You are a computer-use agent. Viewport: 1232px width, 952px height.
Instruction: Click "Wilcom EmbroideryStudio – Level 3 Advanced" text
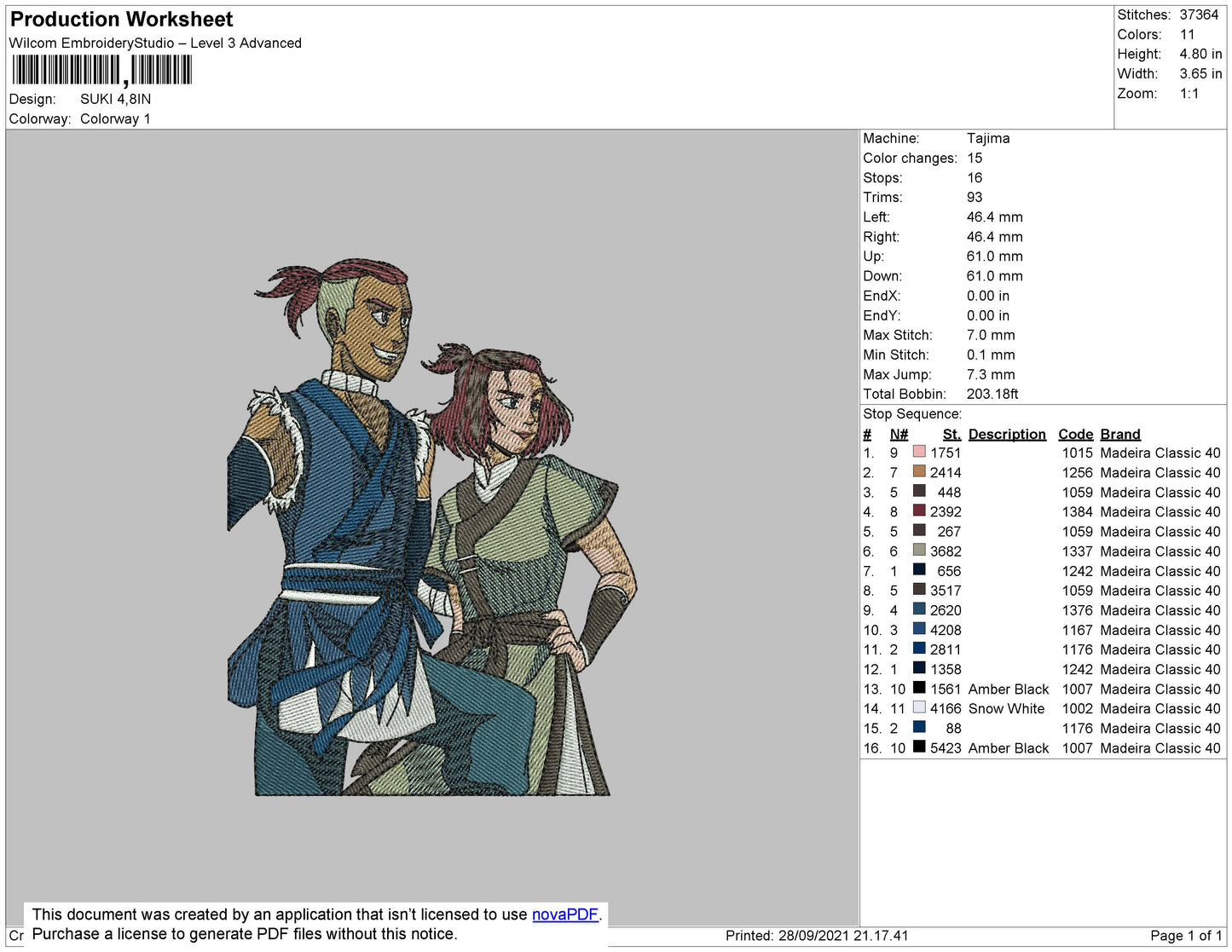[x=155, y=43]
